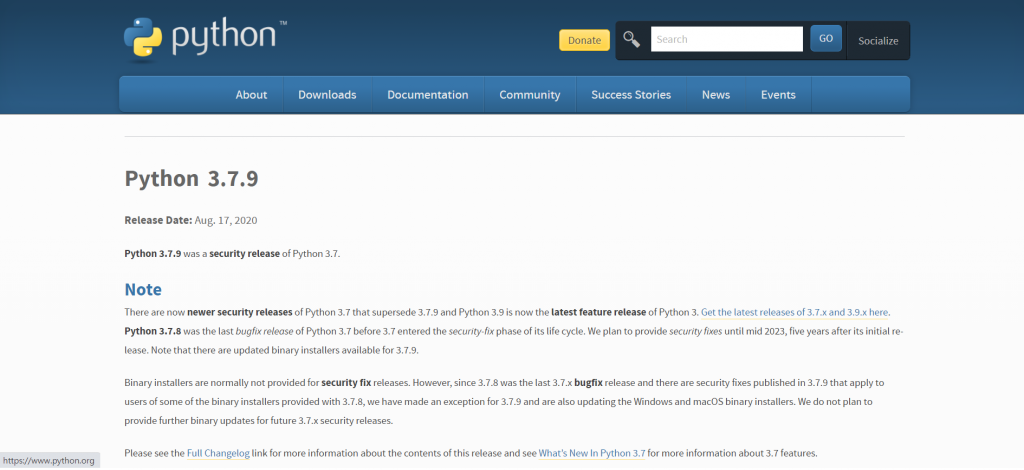Click the bold 'Python 3.7.8' text
Screen dimensions: 1024x470
[x=153, y=331]
